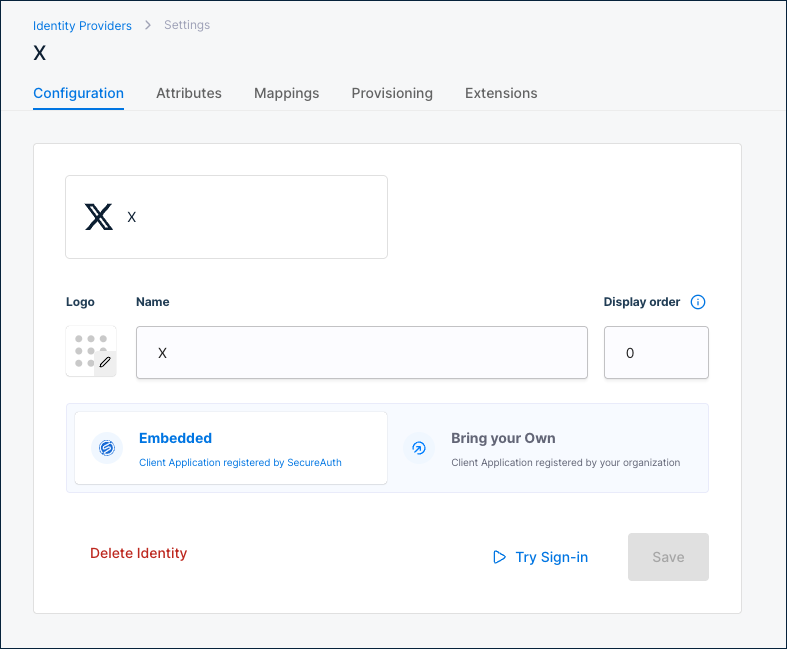Click the SecureAuth Embedded circular icon
This screenshot has width=787, height=649.
107,448
